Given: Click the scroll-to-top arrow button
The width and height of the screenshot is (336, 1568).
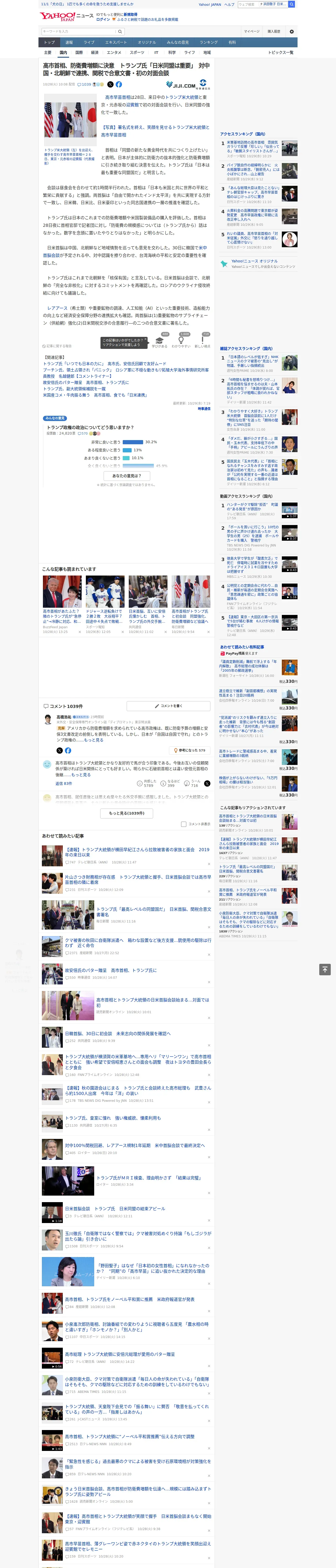Looking at the screenshot, I should (x=325, y=969).
